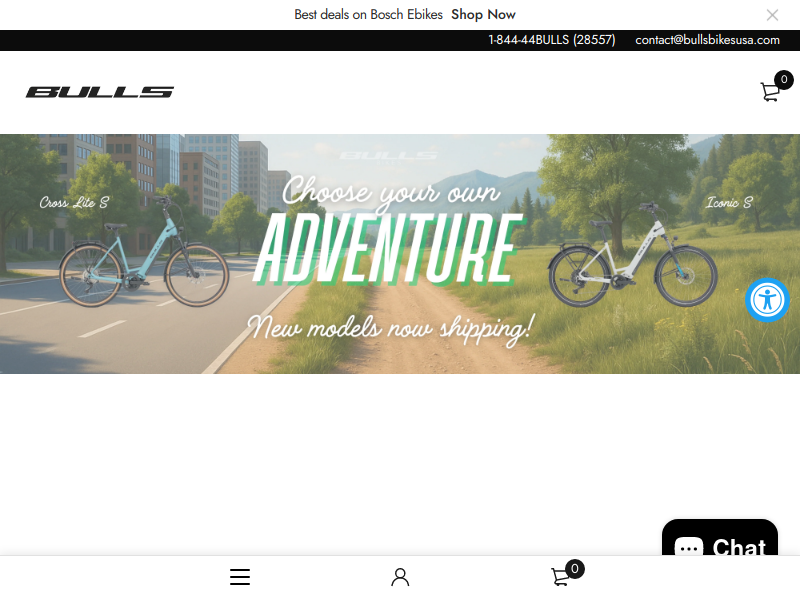The image size is (800, 600).
Task: Open the hamburger menu in bottom bar
Action: 240,577
